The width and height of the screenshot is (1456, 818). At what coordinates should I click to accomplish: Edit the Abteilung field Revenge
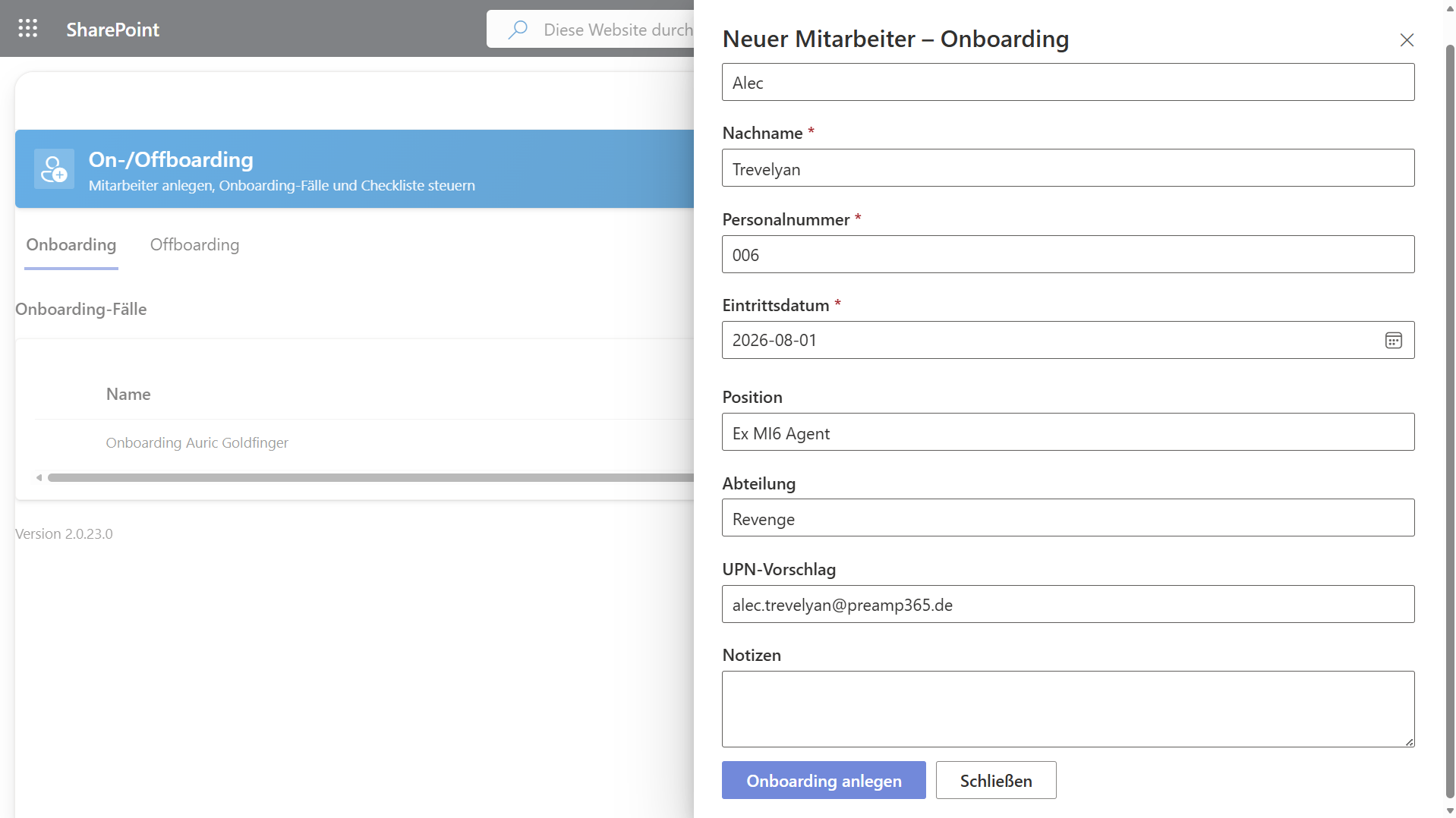coord(1068,518)
